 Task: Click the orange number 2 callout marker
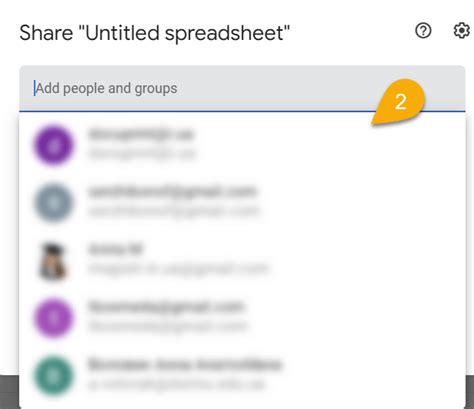click(x=399, y=102)
